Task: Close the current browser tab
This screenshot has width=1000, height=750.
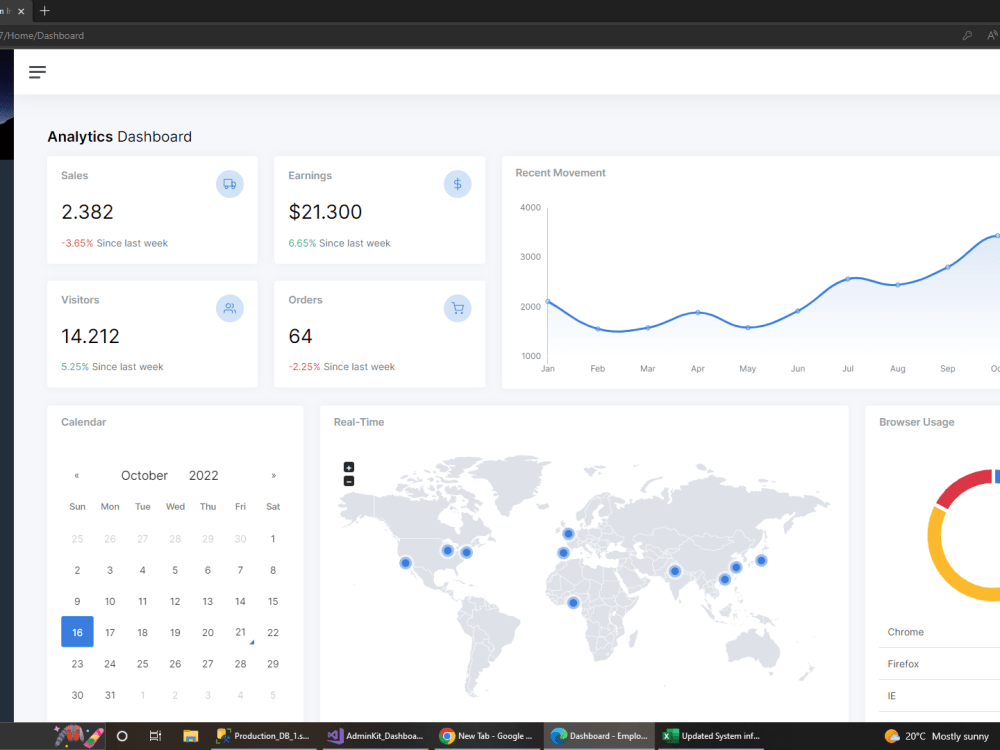Action: tap(21, 11)
